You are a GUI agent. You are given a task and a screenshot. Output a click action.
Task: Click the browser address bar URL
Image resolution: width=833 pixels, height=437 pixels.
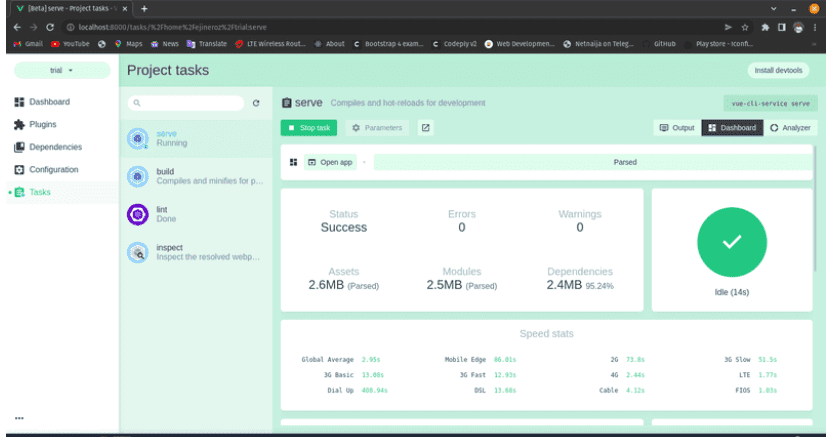(173, 27)
